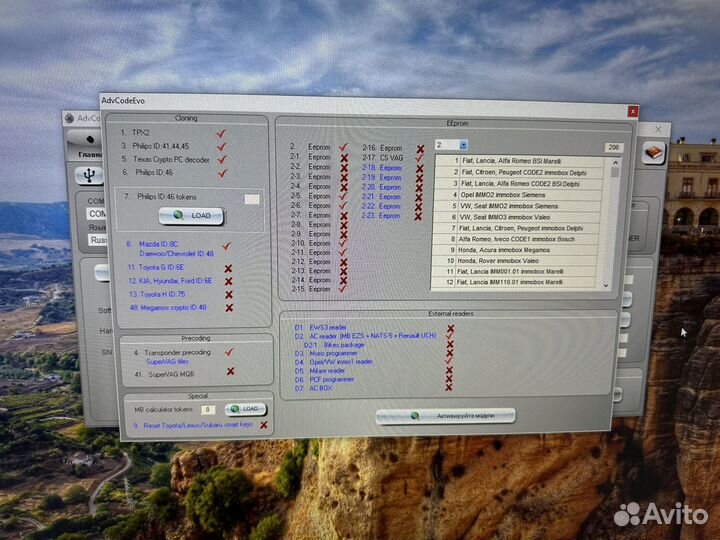
Task: Select Fiat, Lancia, Alfa Romeo CODE2 BSI Delphi row
Action: click(x=518, y=184)
